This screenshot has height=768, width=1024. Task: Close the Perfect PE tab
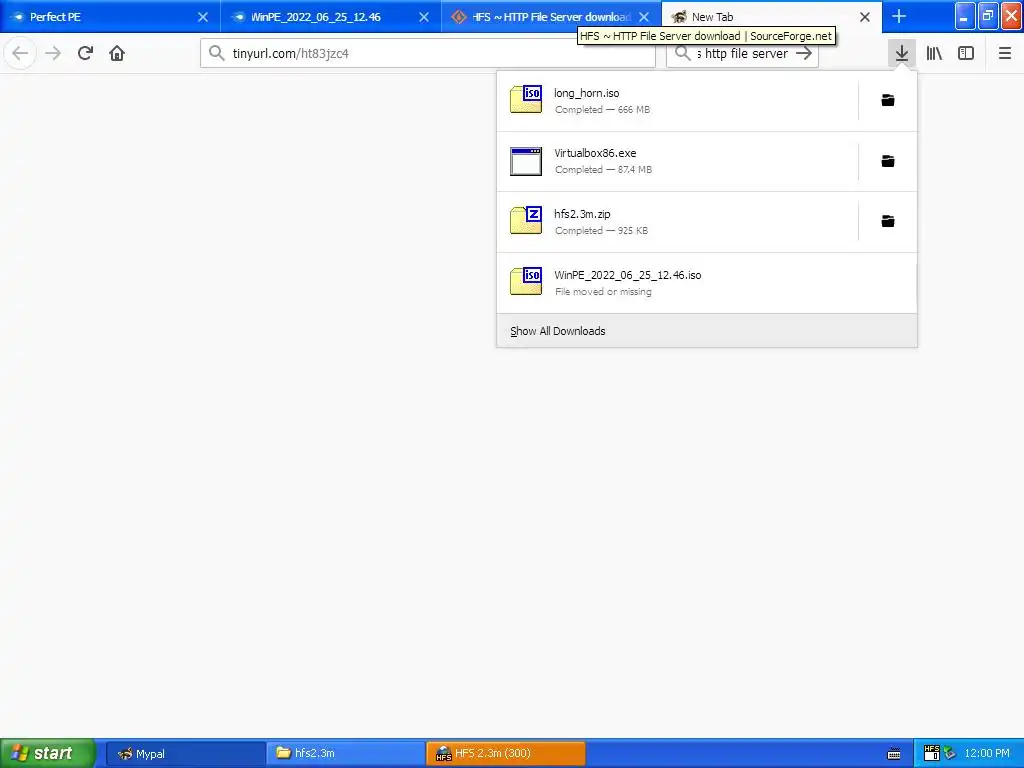203,17
